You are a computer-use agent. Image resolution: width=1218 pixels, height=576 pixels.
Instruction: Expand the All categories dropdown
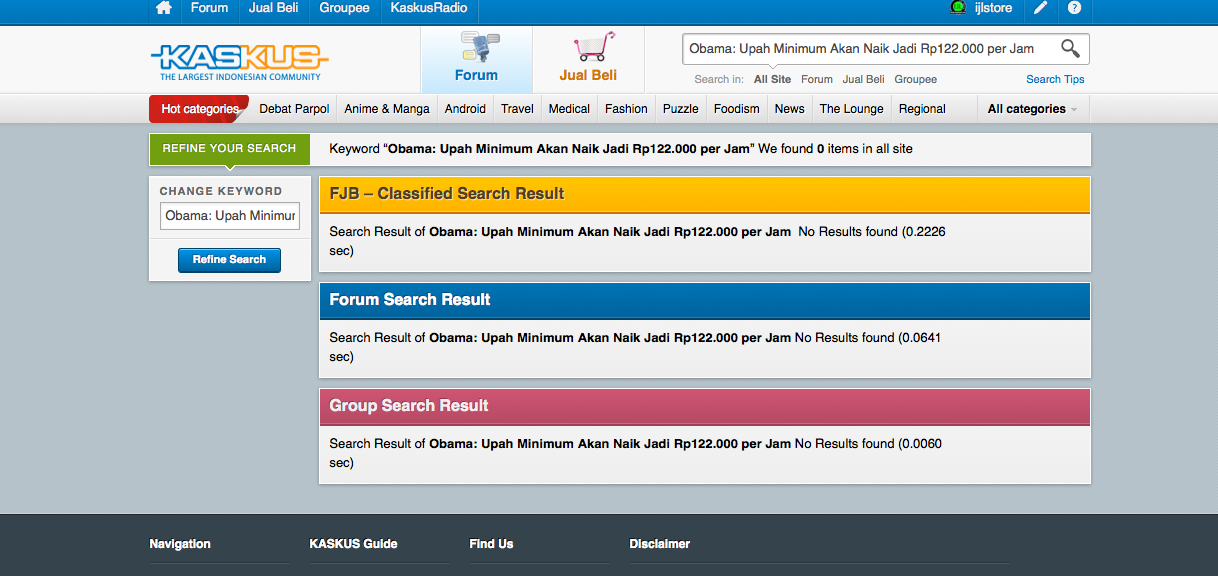click(1033, 109)
